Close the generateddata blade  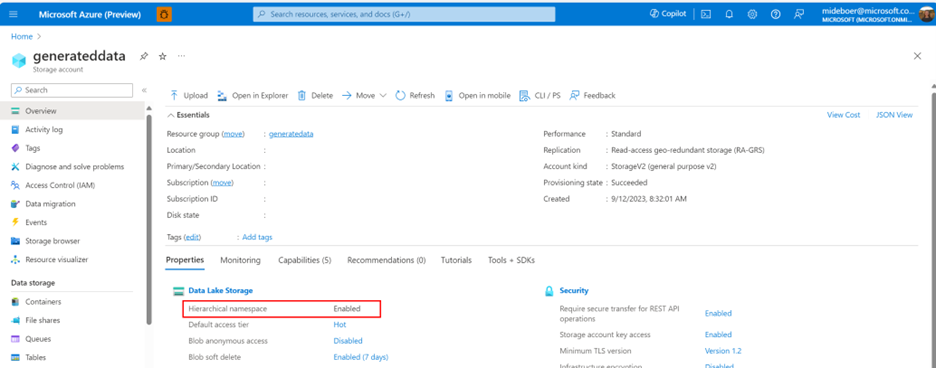pos(917,56)
